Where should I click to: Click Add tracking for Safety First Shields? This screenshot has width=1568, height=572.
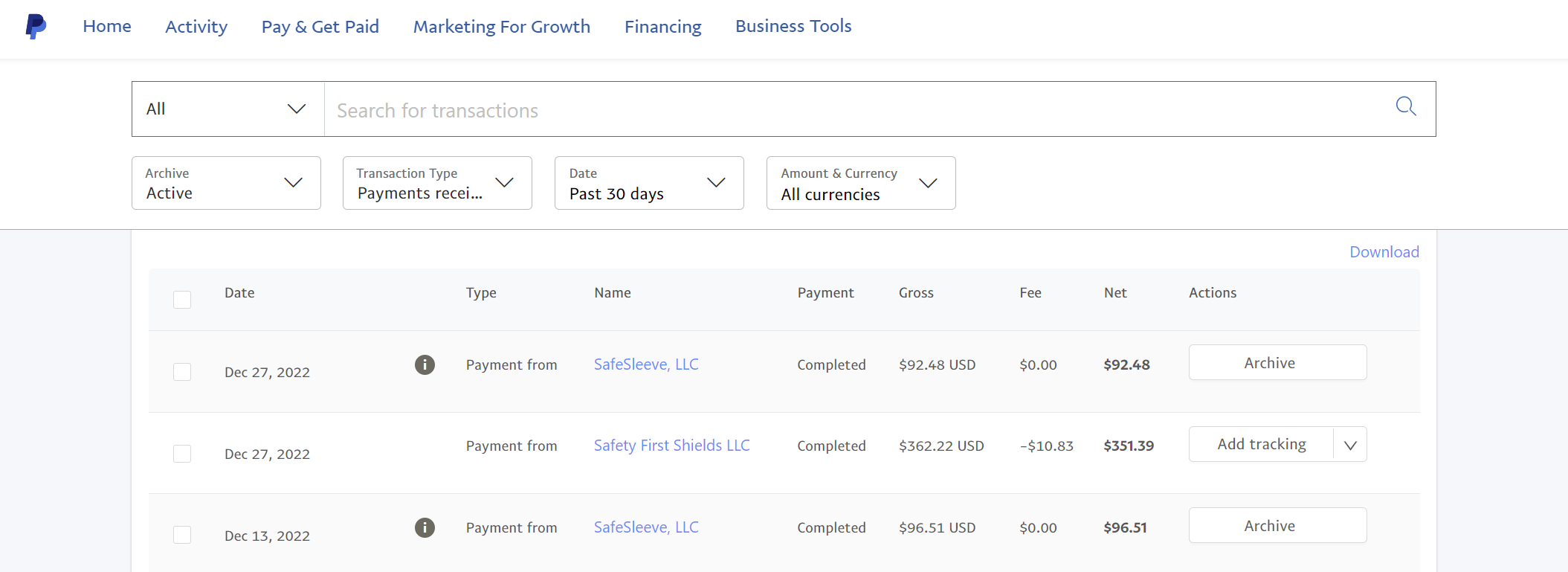tap(1262, 444)
